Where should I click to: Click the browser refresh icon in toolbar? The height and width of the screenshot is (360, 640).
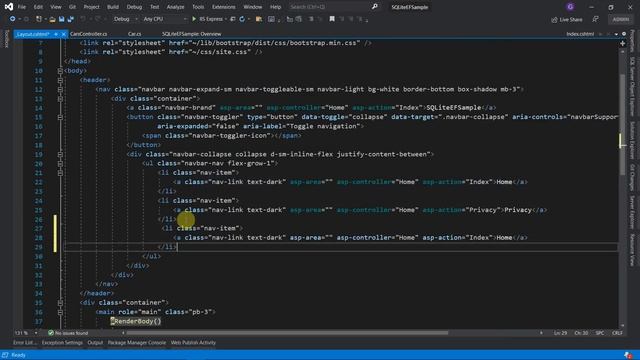(242, 19)
